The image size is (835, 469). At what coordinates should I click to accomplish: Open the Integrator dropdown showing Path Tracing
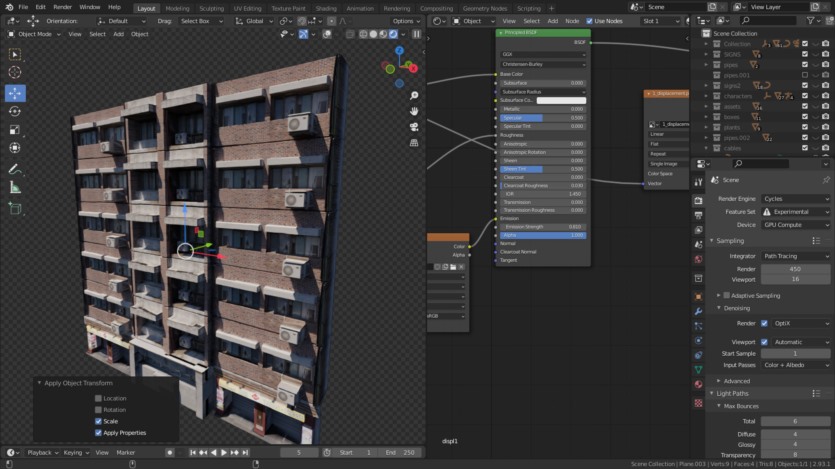(796, 256)
